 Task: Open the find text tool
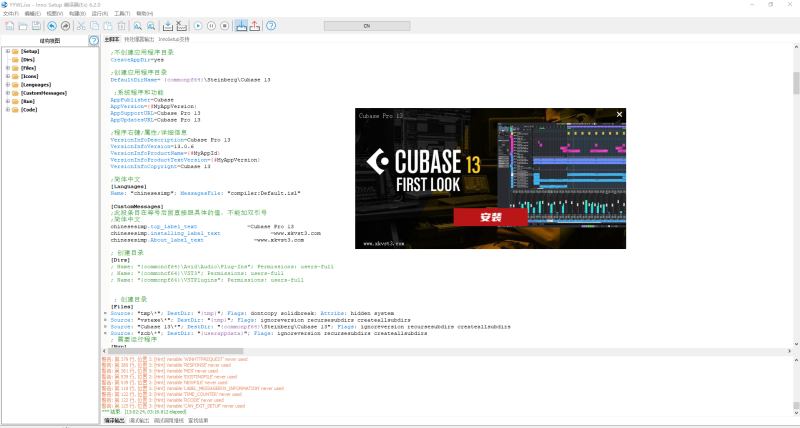[x=138, y=26]
